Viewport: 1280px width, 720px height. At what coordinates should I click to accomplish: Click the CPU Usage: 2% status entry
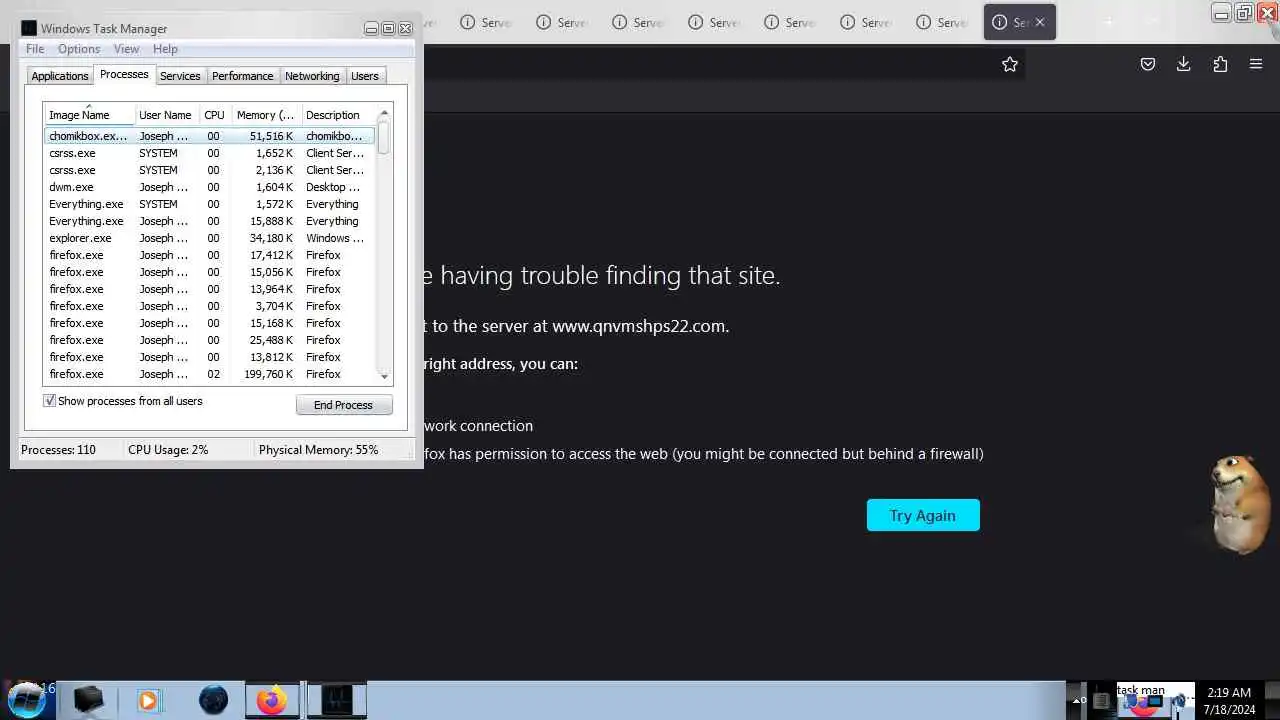pyautogui.click(x=168, y=450)
